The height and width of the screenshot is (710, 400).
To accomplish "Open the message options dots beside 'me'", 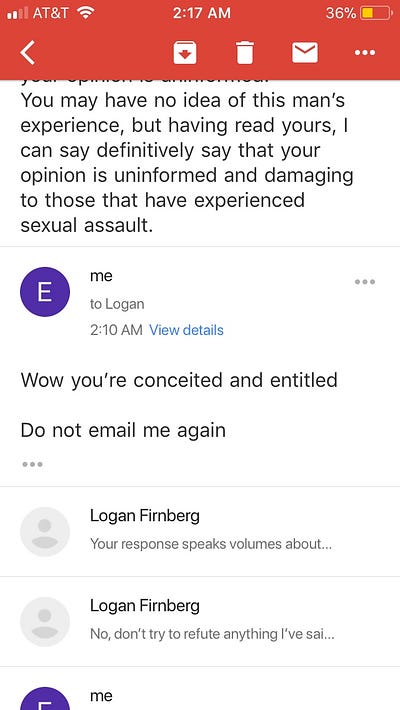I will 365,282.
